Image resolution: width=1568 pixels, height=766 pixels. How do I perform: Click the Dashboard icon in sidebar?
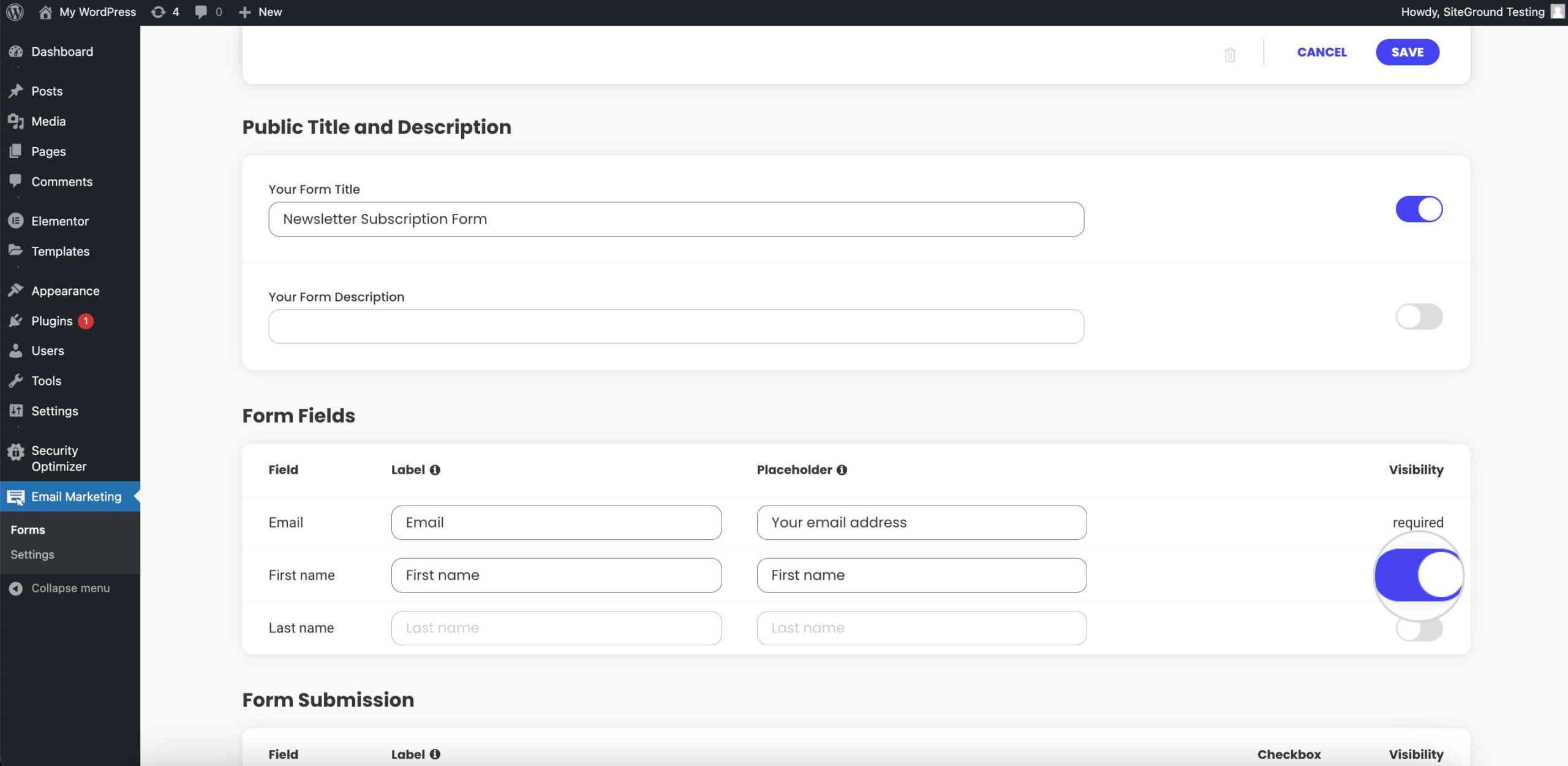pos(16,51)
